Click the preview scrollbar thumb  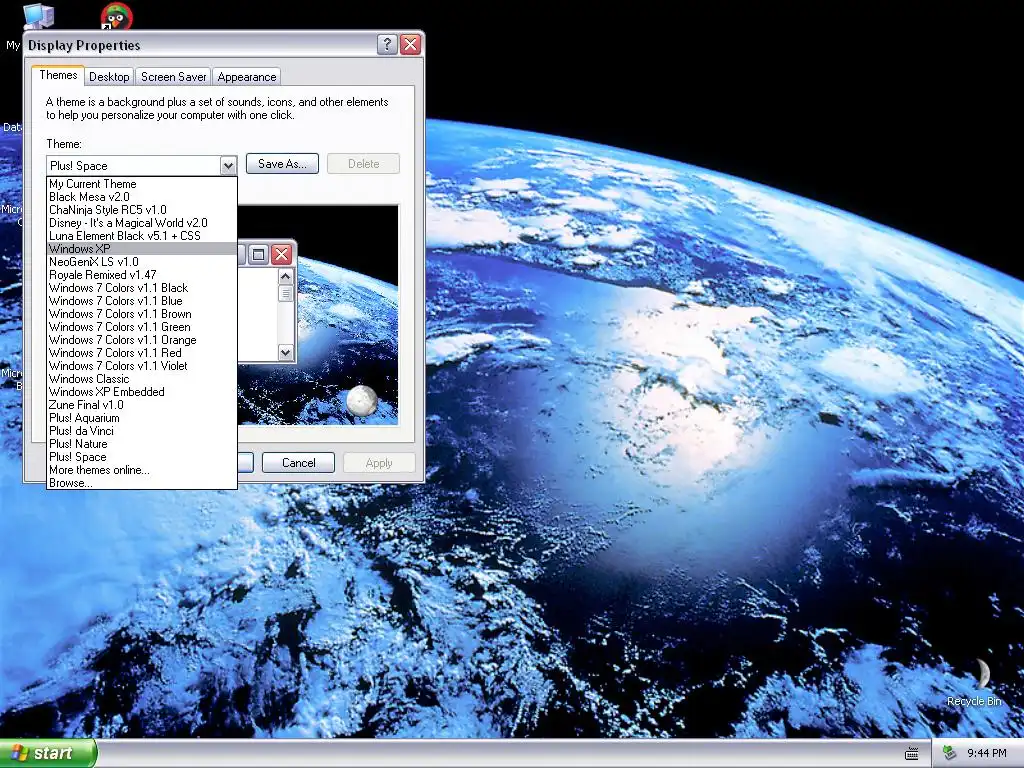[x=285, y=293]
